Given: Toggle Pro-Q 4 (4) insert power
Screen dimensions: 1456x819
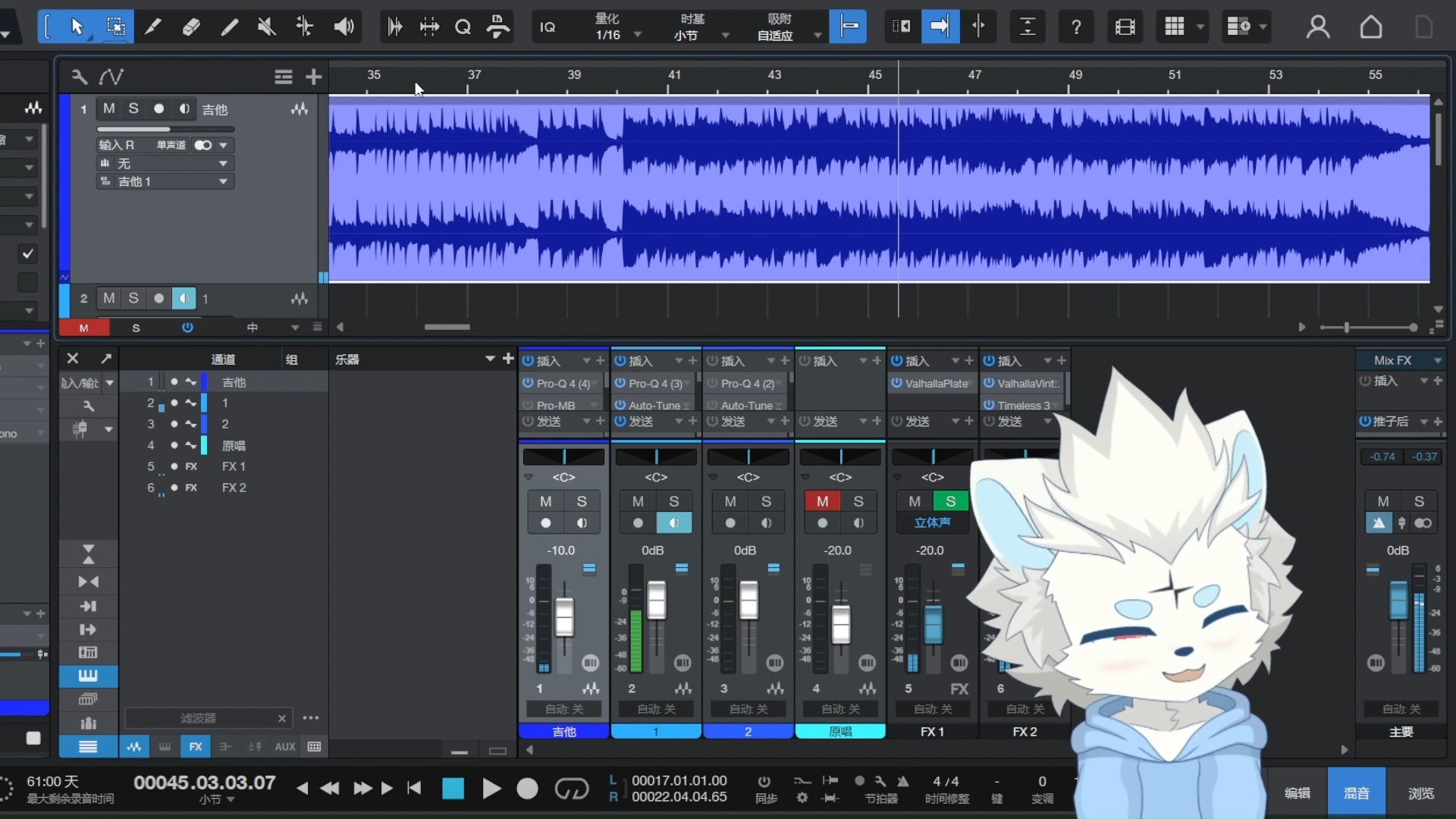Looking at the screenshot, I should click(x=528, y=383).
